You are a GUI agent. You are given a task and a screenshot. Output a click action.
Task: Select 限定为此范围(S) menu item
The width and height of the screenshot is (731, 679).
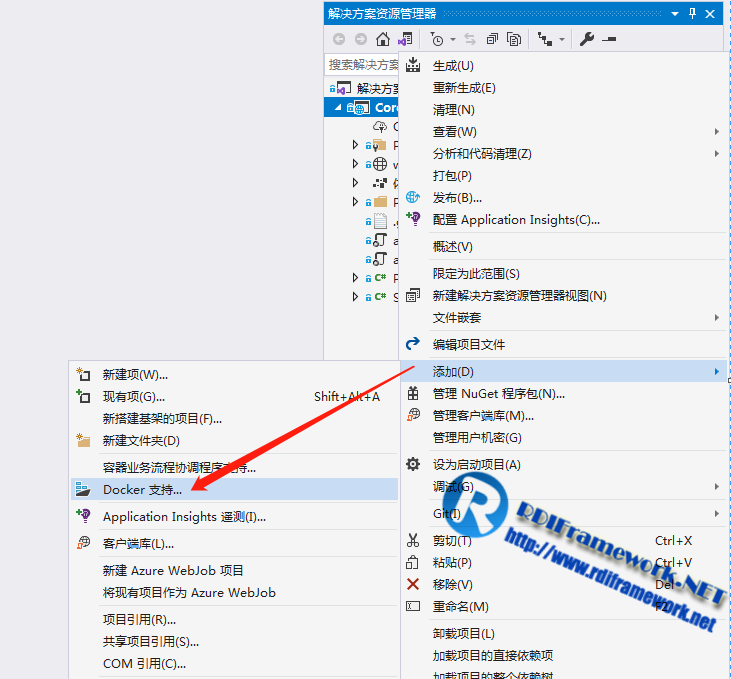(x=562, y=273)
